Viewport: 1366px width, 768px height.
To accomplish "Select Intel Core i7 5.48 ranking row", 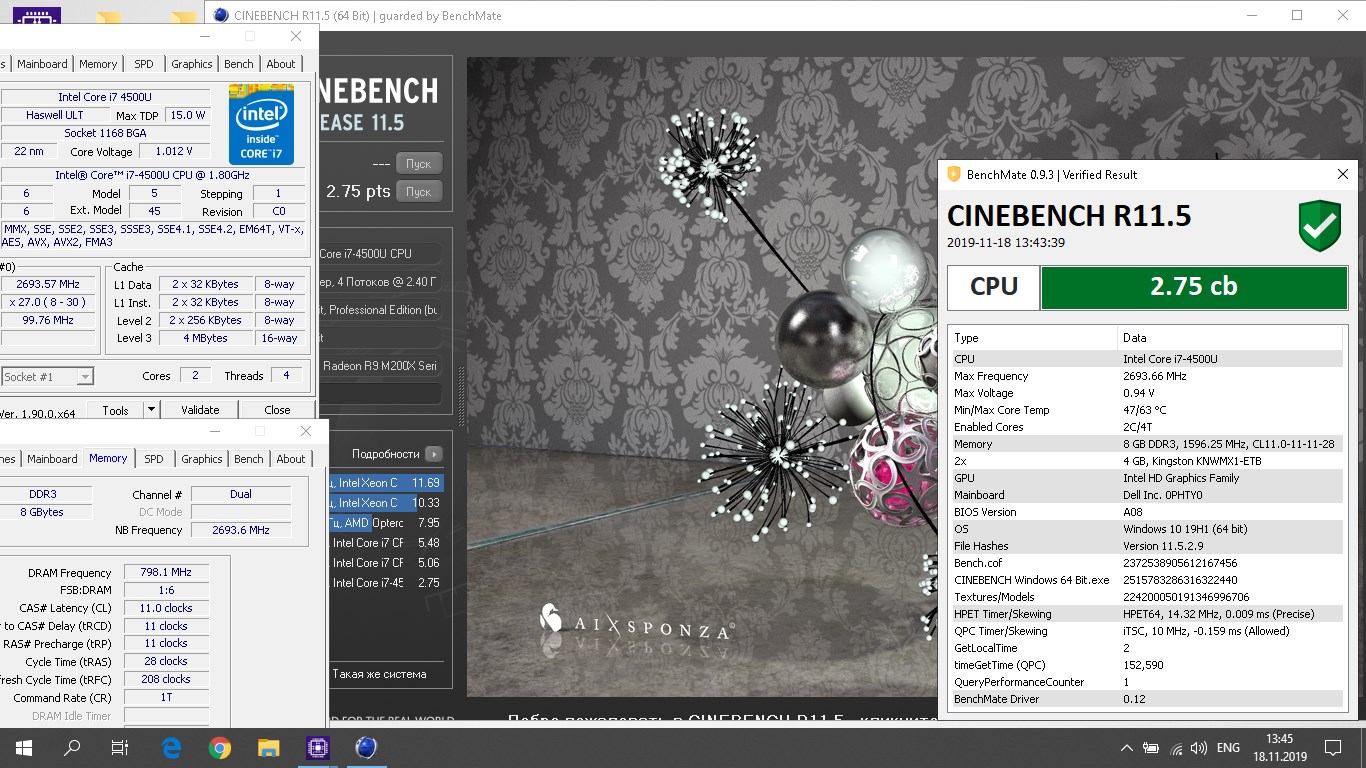I will 385,543.
